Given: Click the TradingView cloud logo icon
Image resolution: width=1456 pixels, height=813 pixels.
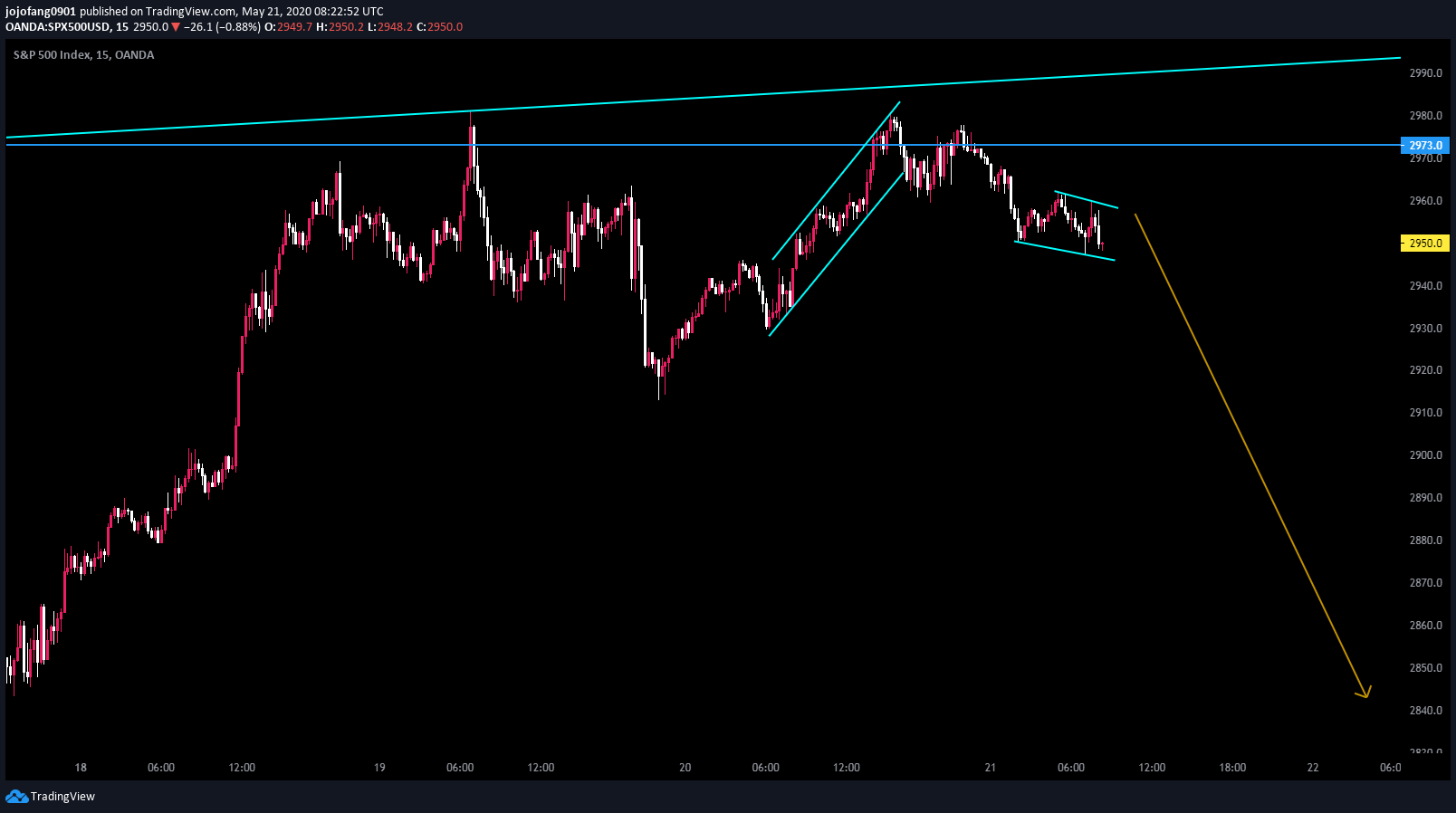Looking at the screenshot, I should pos(16,797).
